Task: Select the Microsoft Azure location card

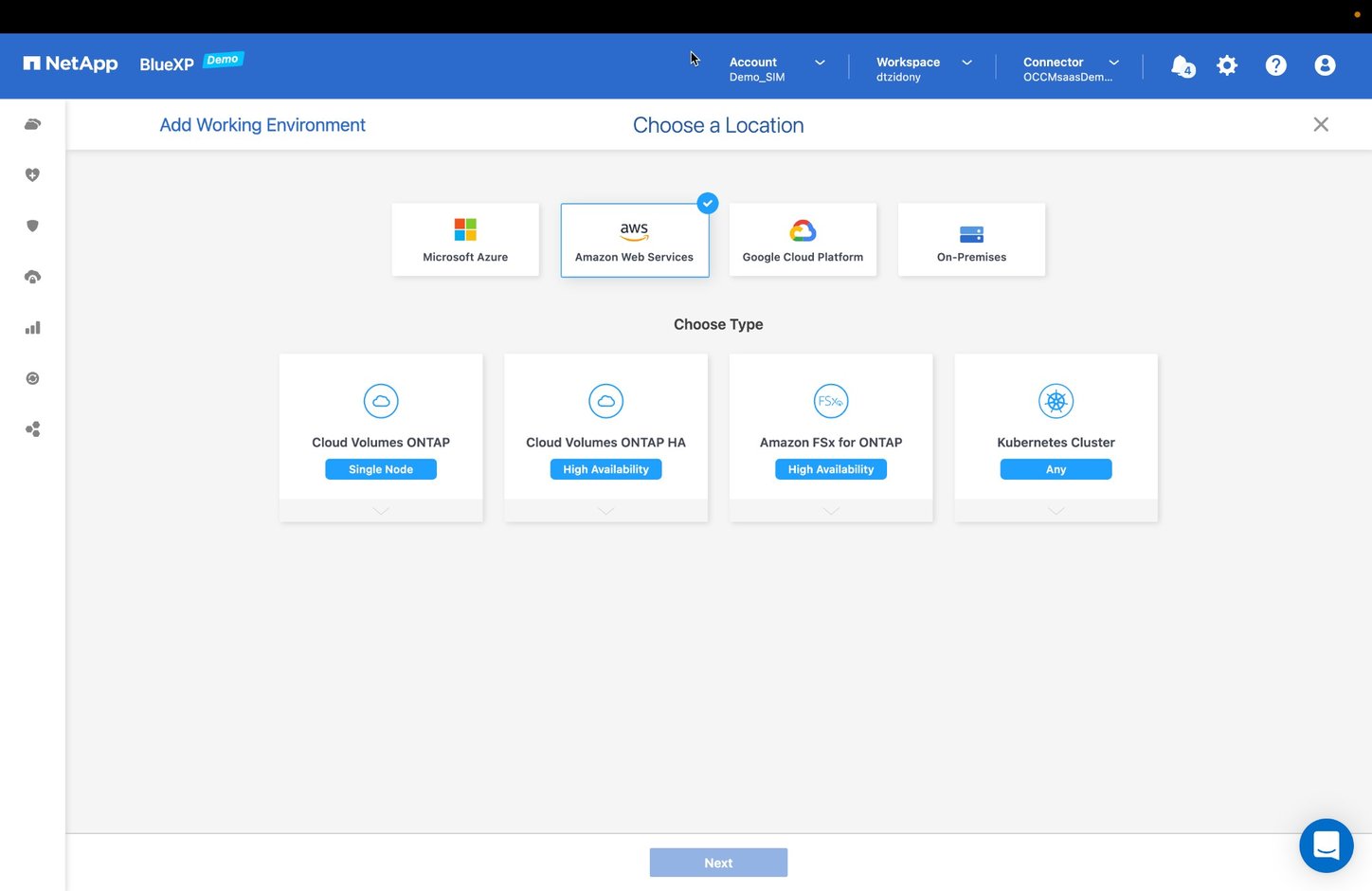Action: click(465, 240)
